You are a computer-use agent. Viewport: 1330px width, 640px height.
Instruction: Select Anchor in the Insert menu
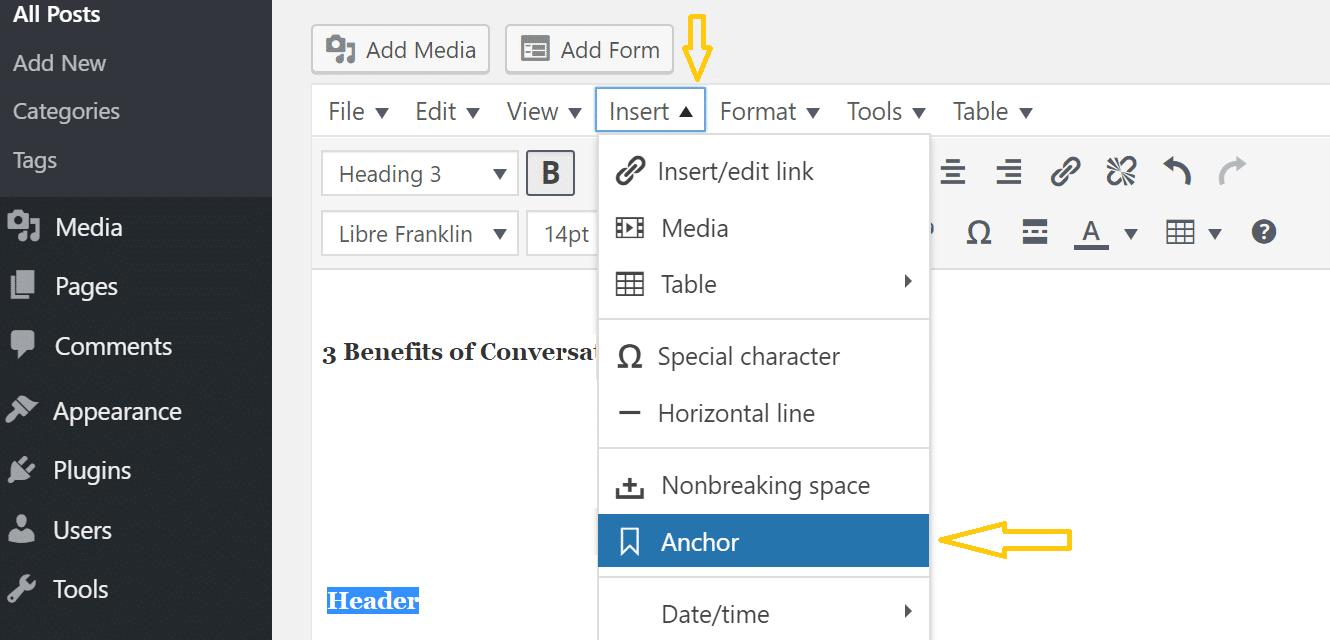[763, 542]
